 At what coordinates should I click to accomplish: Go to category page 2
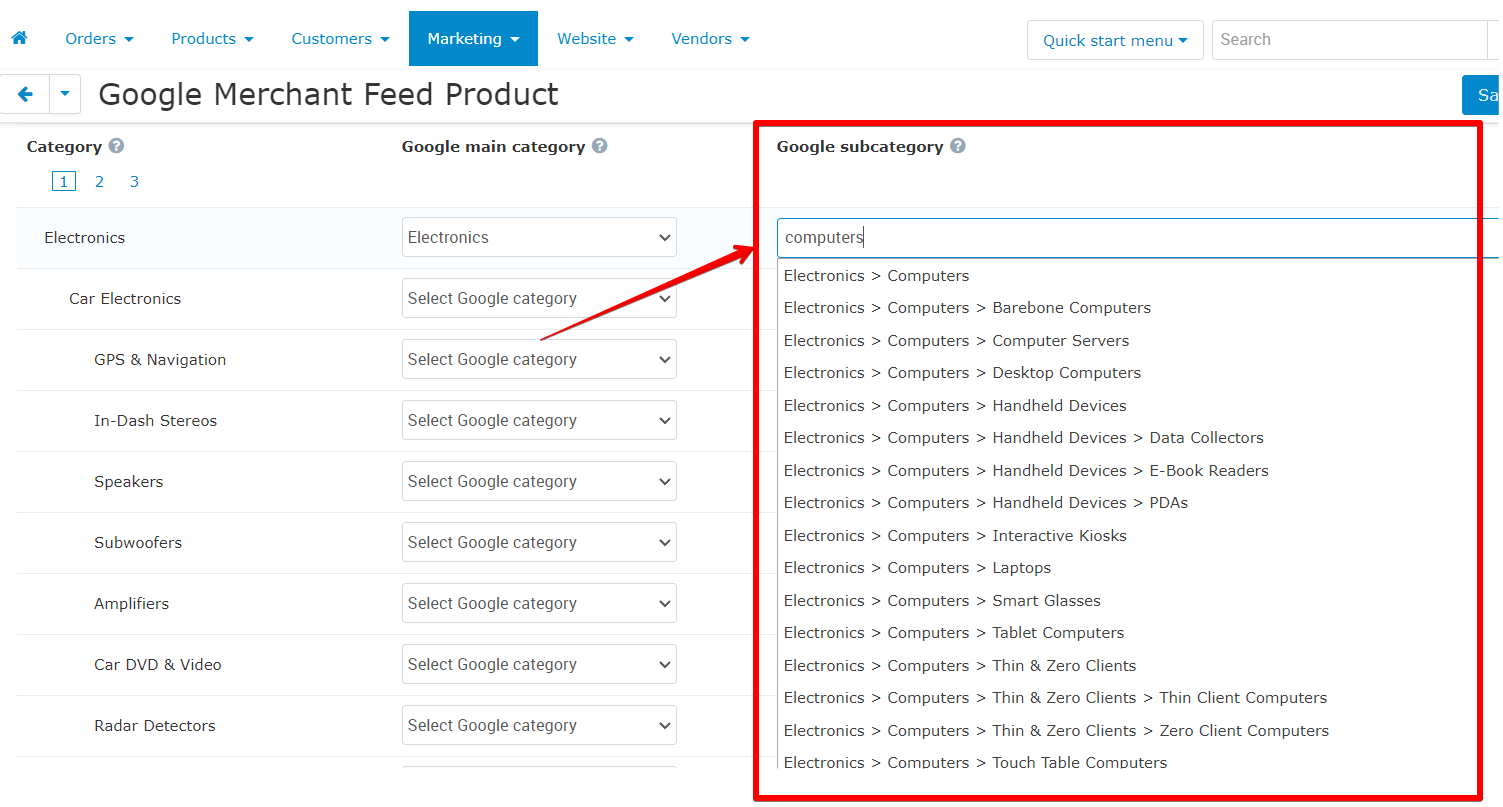(99, 182)
